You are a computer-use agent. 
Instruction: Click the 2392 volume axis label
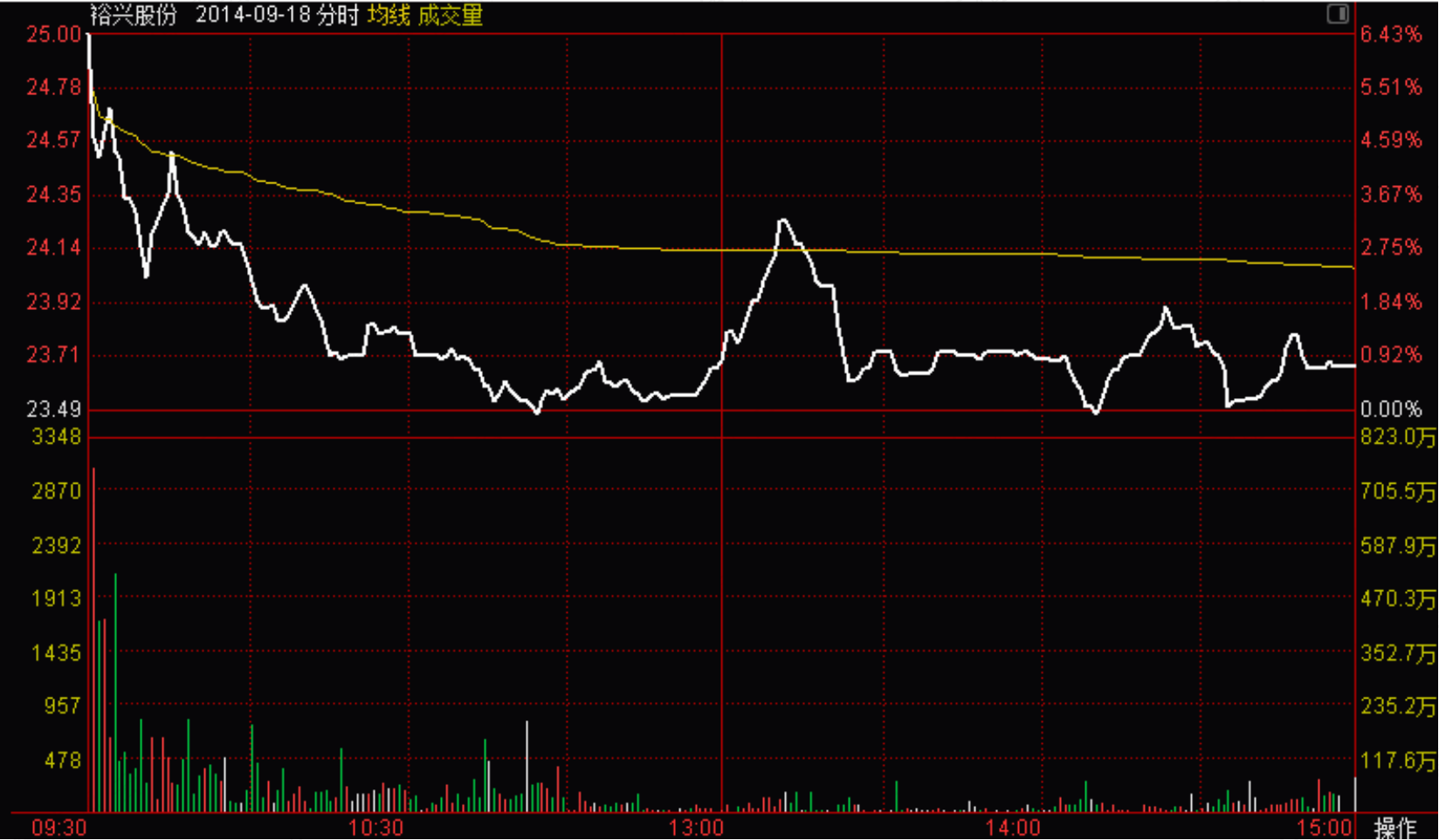coord(56,545)
